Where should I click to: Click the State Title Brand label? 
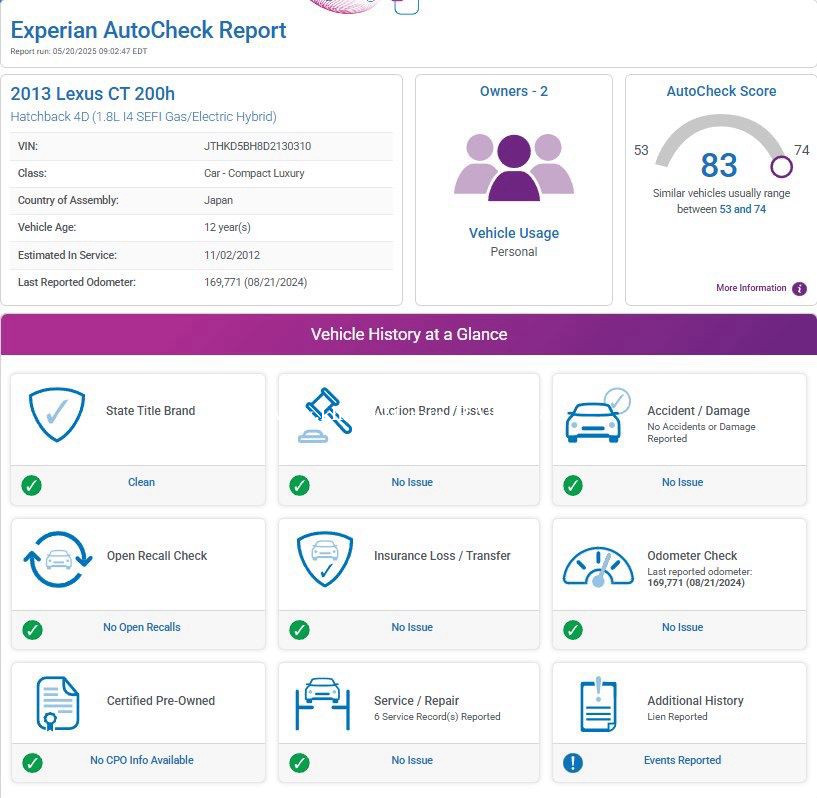pos(151,411)
